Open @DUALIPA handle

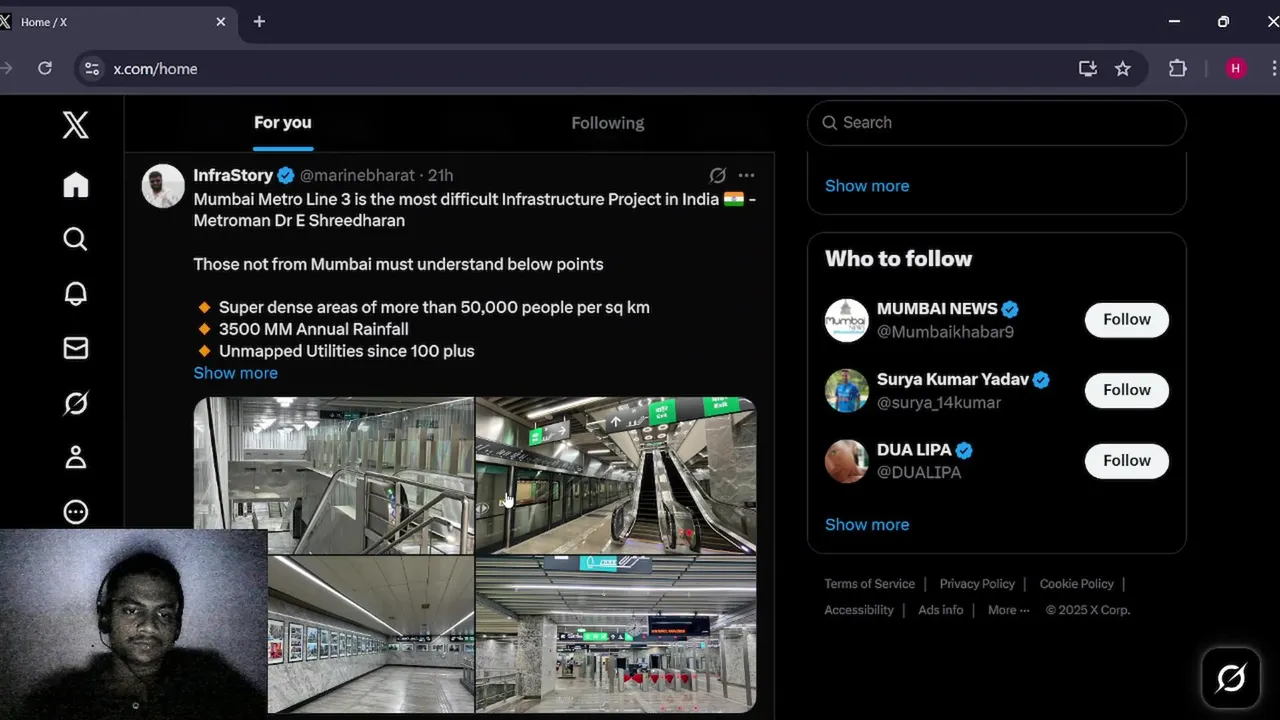[919, 472]
